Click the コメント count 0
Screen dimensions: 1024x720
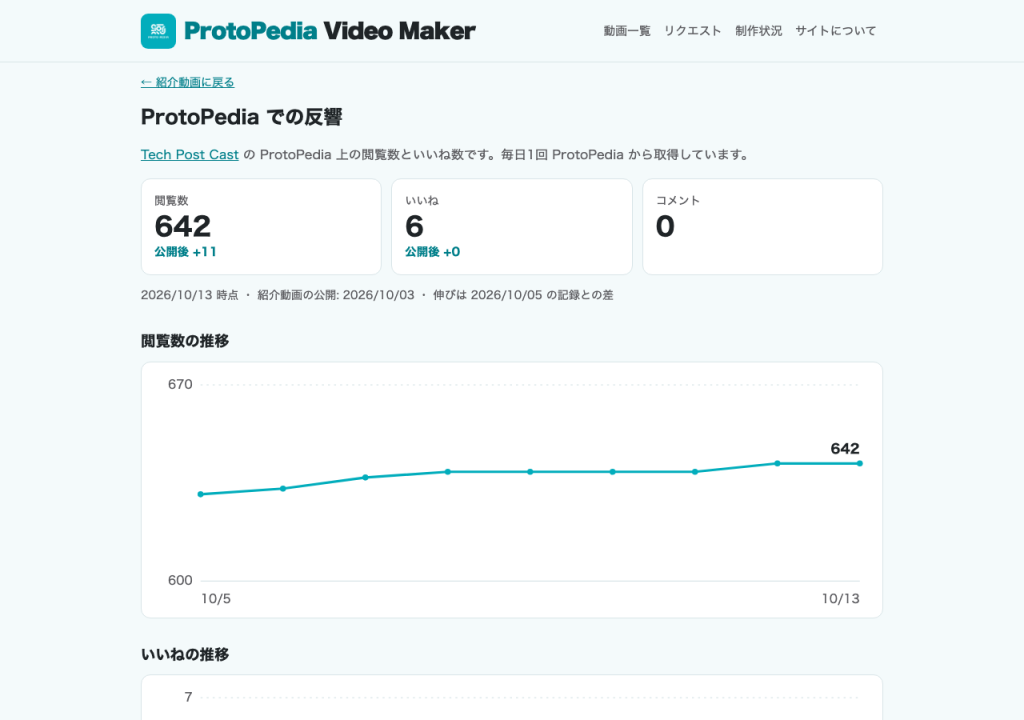[x=665, y=226]
